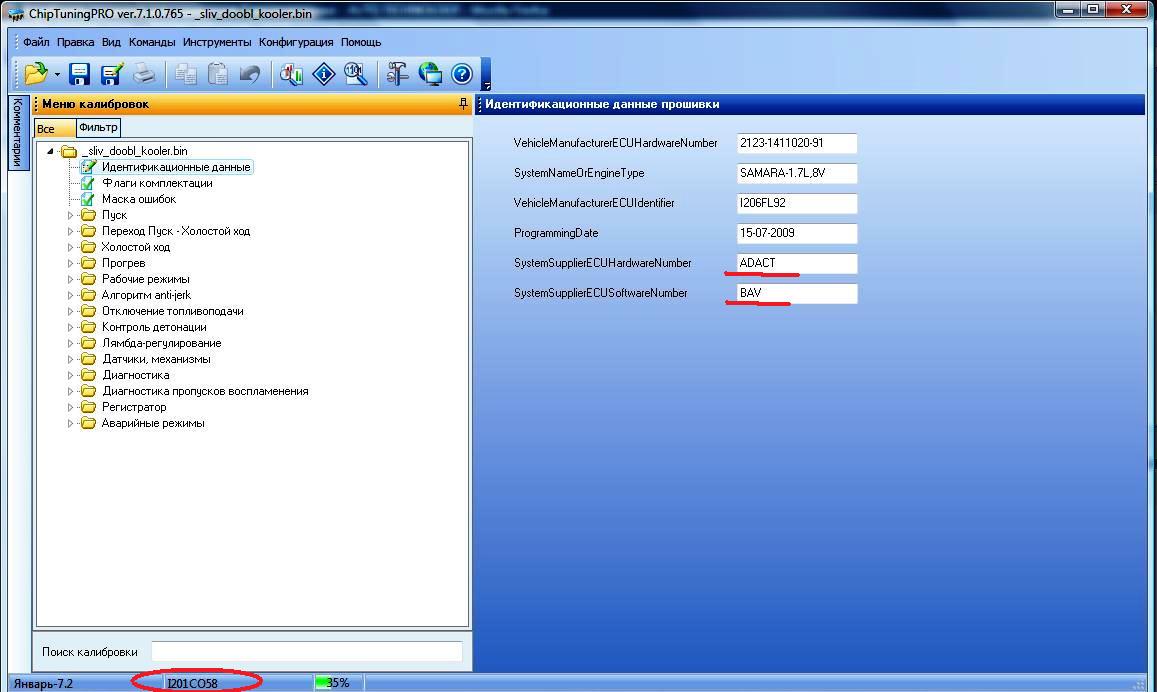The width and height of the screenshot is (1157, 692).
Task: Select the Аварийные режимы tree item
Action: (153, 423)
